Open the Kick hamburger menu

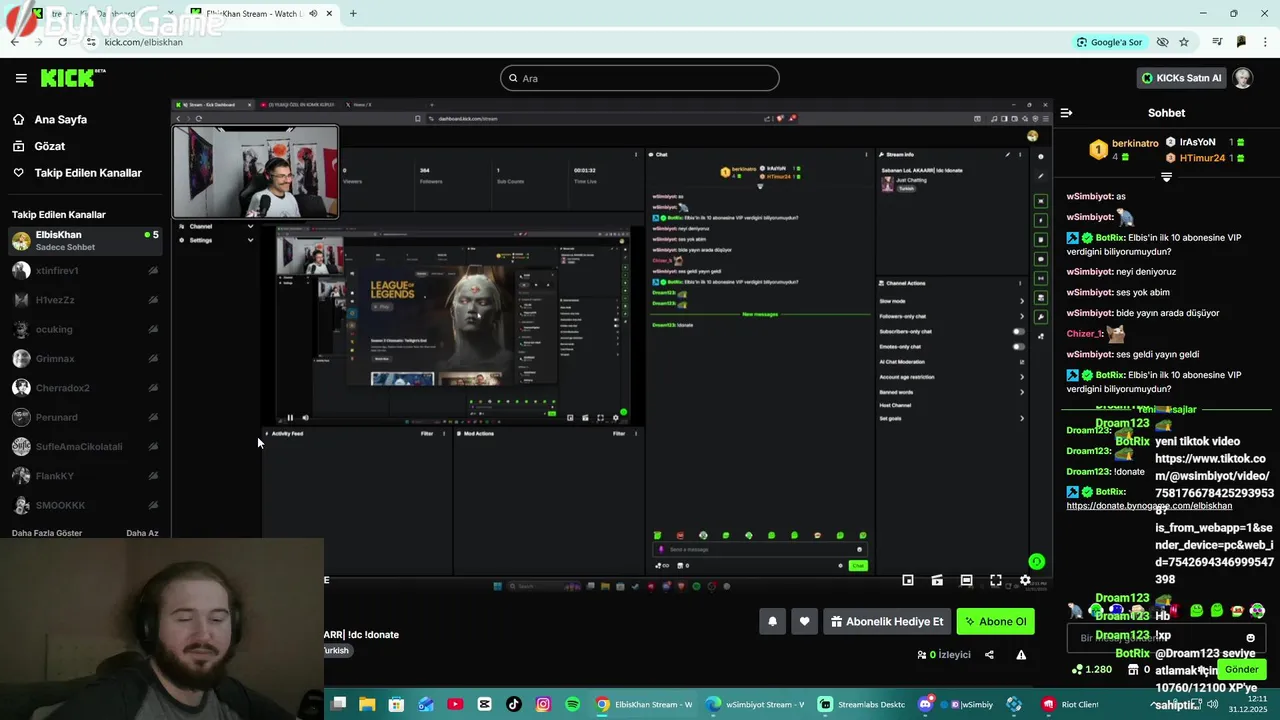point(21,78)
